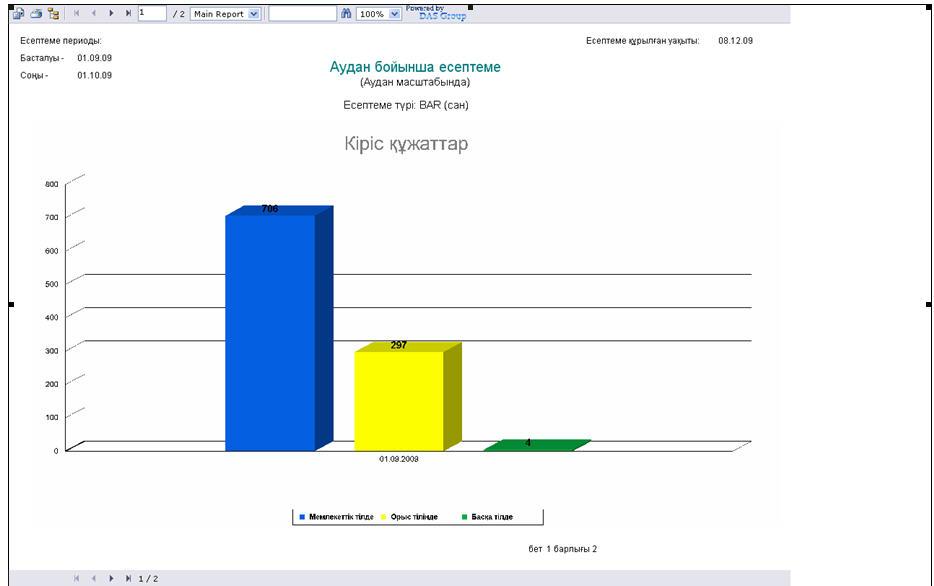The width and height of the screenshot is (934, 586).
Task: Click the blue legend swatch for Мемлекеттік тілде
Action: click(302, 517)
